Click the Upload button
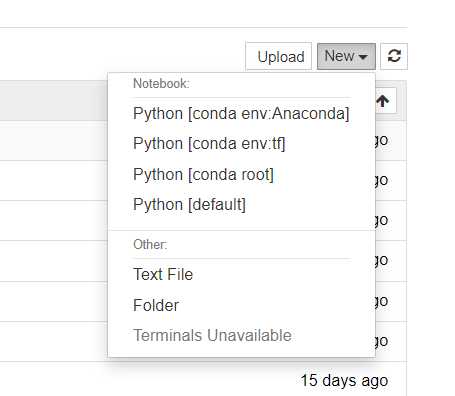 pos(279,56)
